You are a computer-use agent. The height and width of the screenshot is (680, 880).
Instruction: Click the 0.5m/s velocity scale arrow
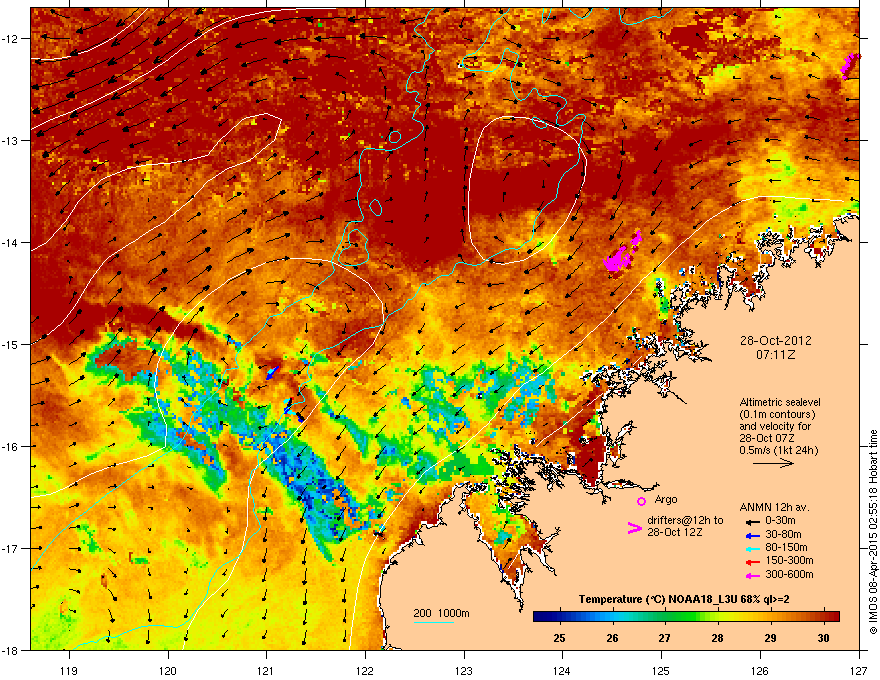[773, 463]
